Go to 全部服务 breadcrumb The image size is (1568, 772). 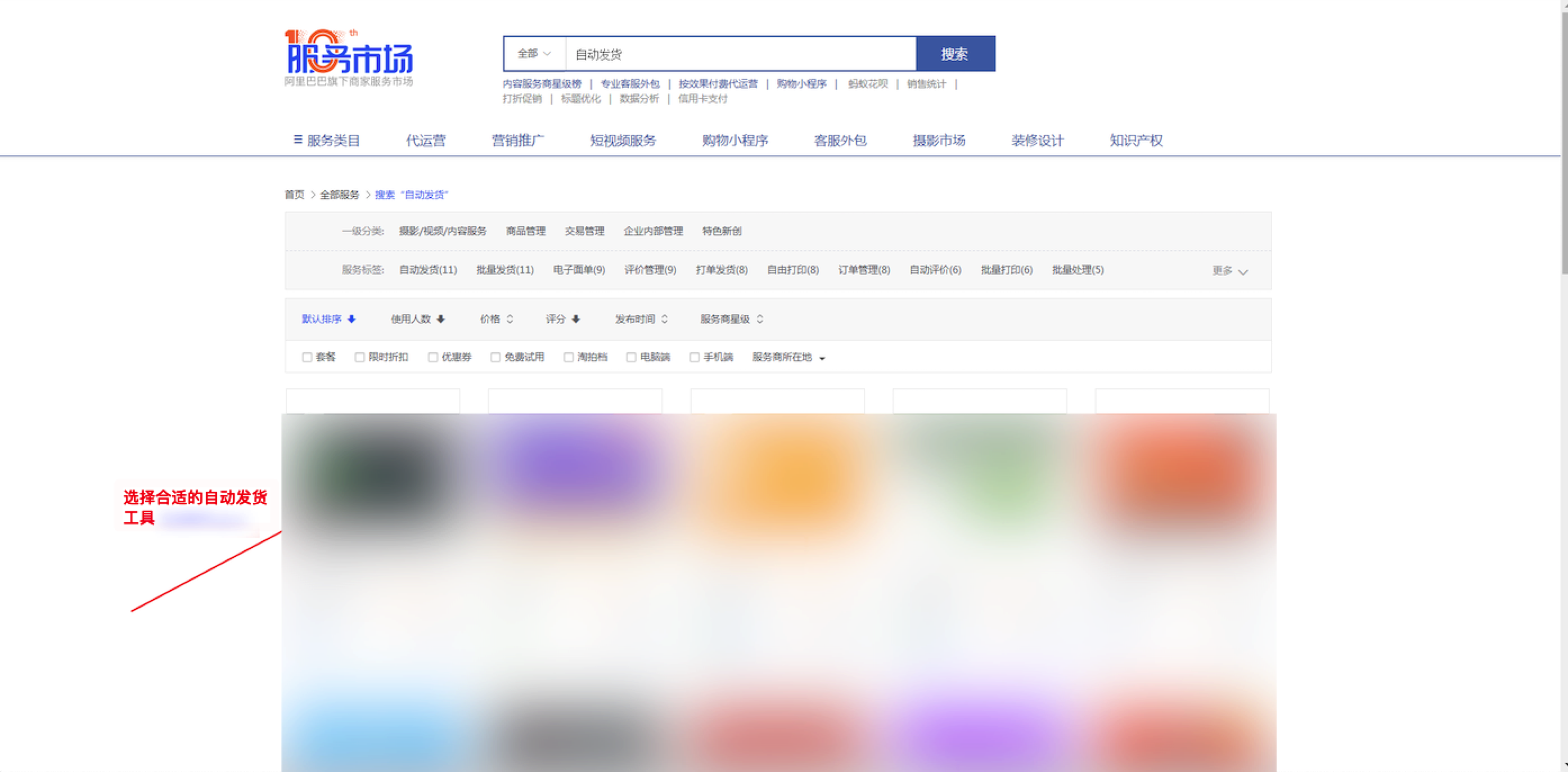(339, 195)
